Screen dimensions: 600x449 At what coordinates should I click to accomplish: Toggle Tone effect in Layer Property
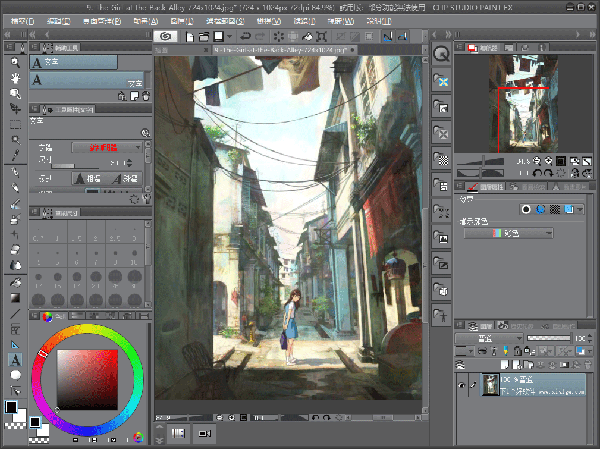pos(555,209)
